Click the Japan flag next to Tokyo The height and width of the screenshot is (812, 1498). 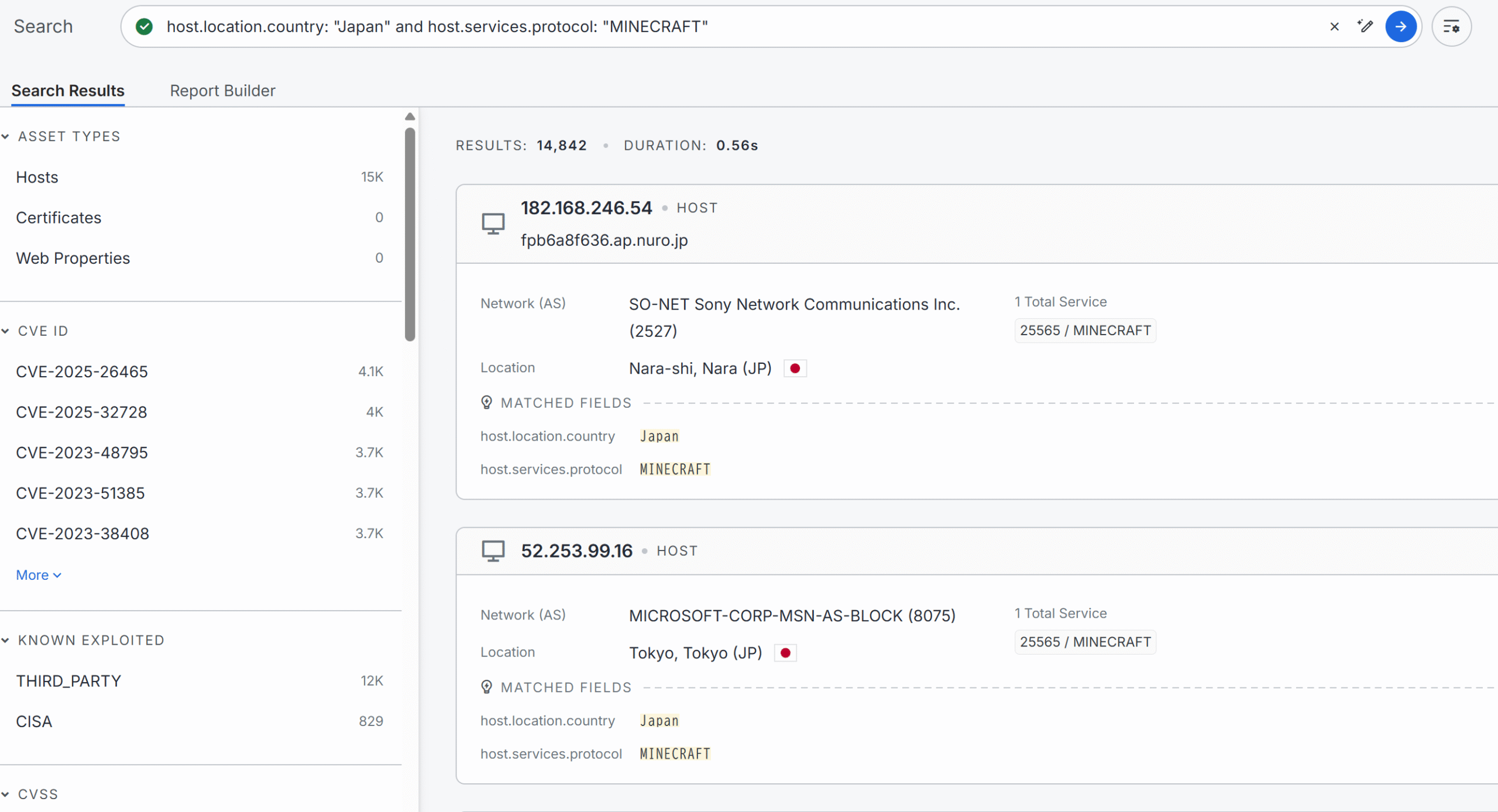point(785,653)
